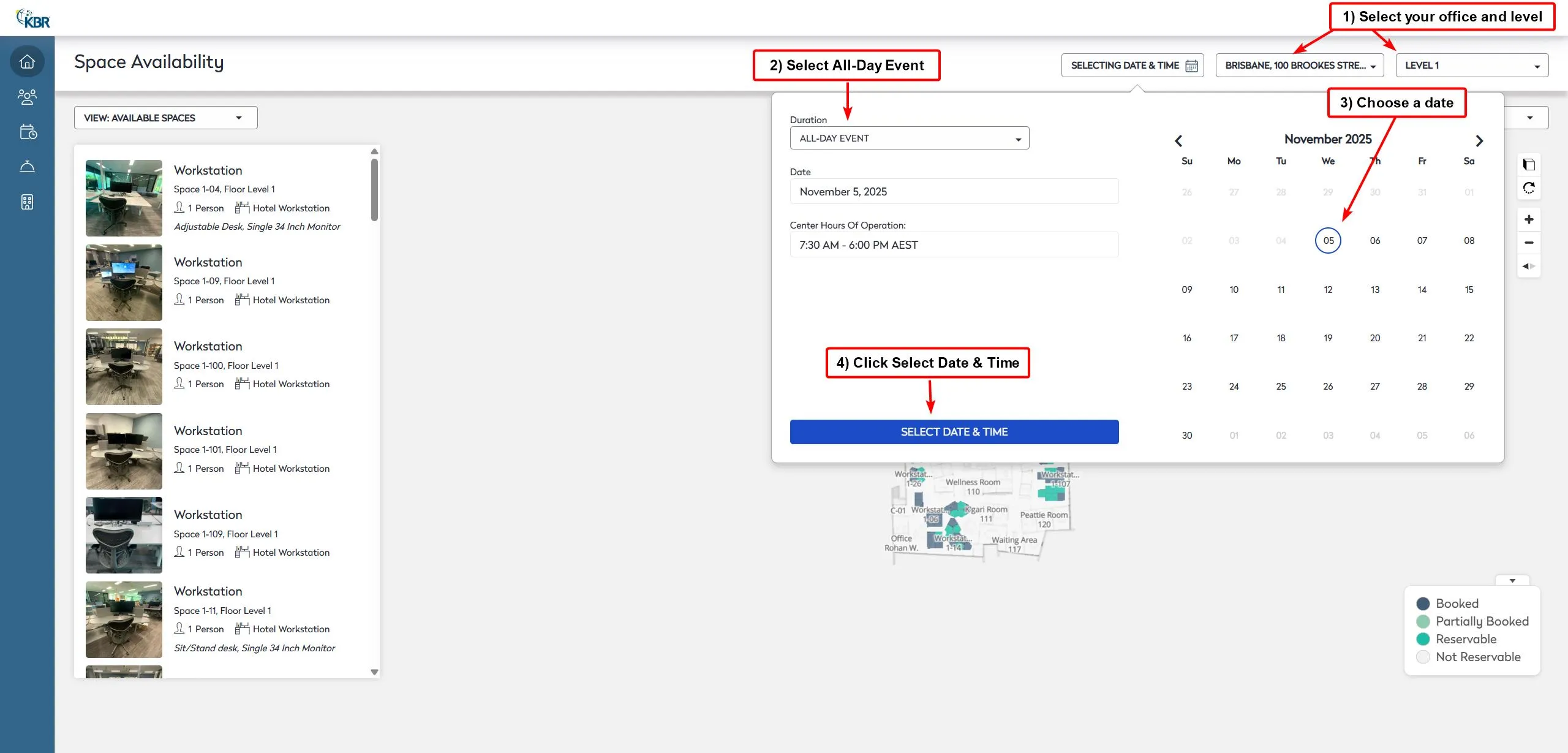Image resolution: width=1568 pixels, height=753 pixels.
Task: Click the Select Date & Time button
Action: click(954, 431)
